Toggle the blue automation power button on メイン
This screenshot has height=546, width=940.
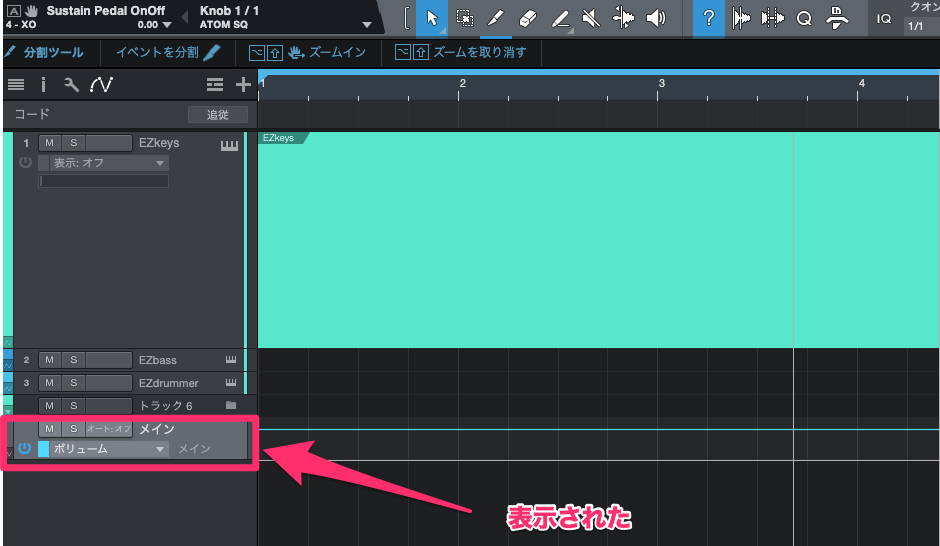pyautogui.click(x=24, y=449)
